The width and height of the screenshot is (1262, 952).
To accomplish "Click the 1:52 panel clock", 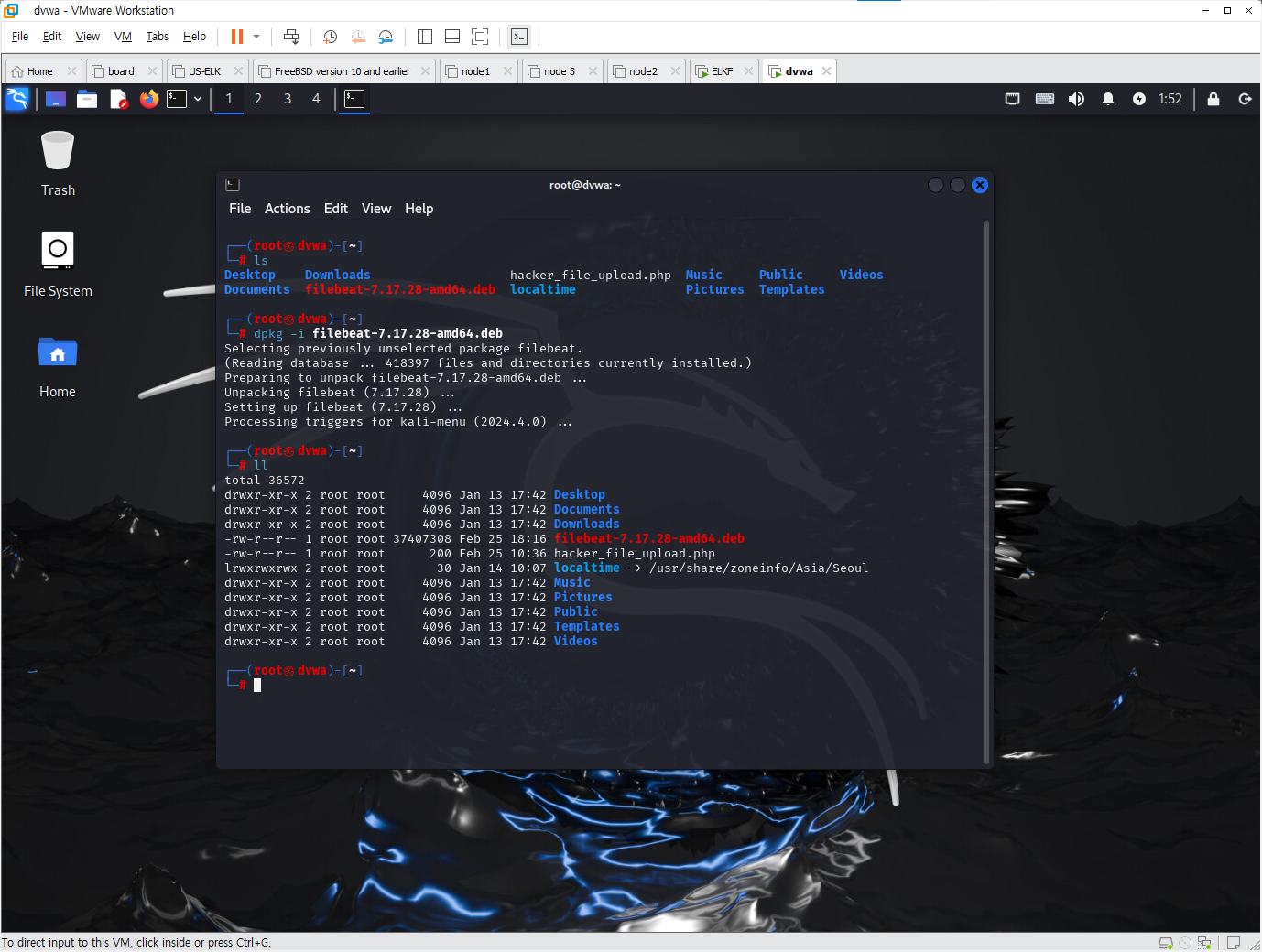I will click(1170, 99).
